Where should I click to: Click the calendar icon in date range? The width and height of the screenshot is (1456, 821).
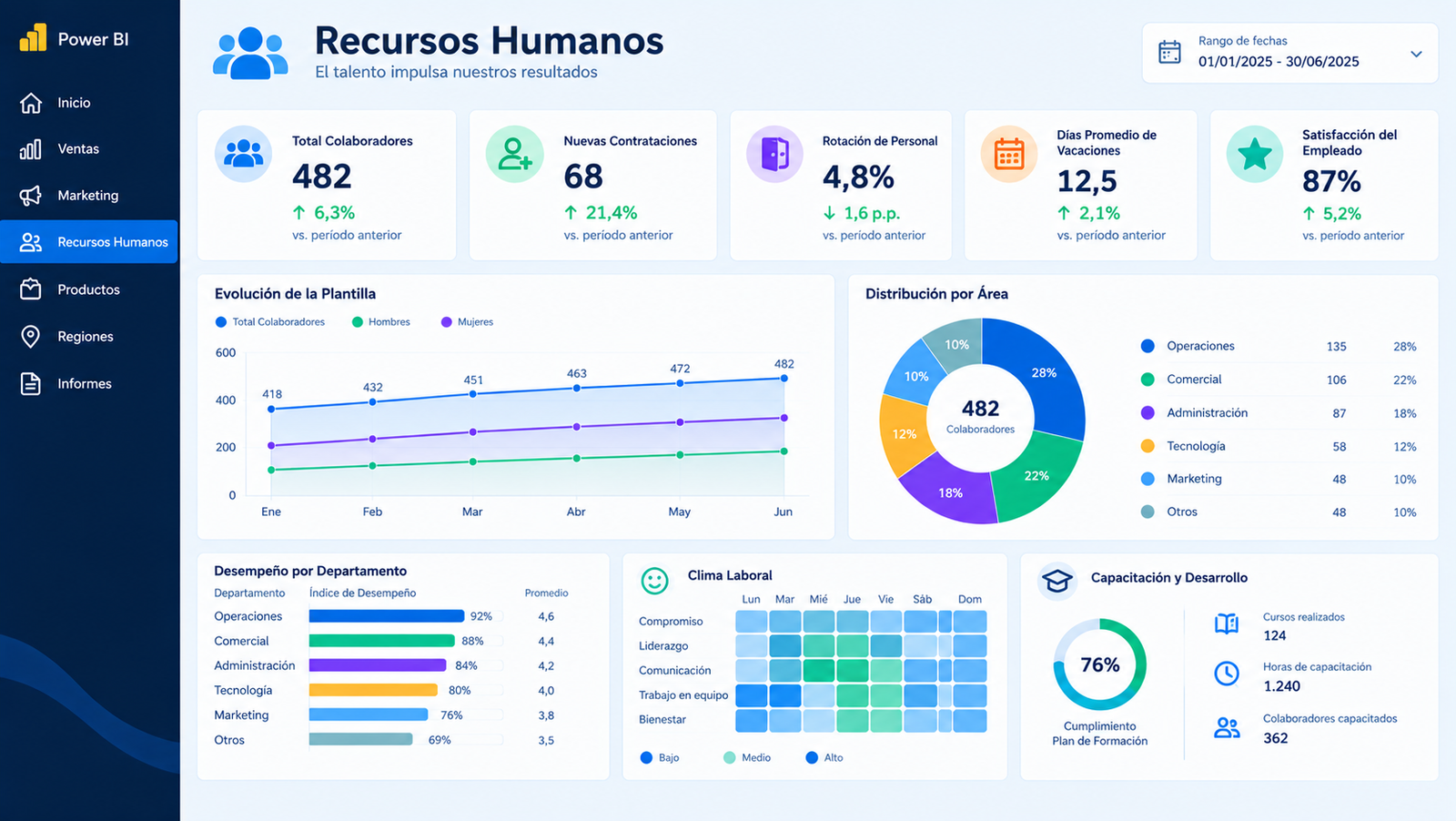click(x=1169, y=52)
